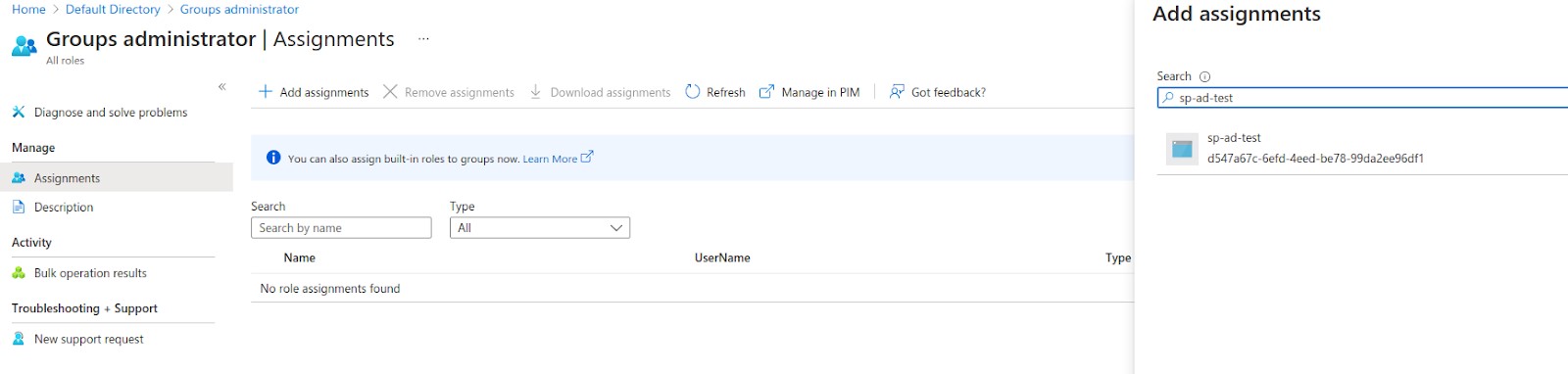This screenshot has height=374, width=1568.
Task: Sort by the Name column header
Action: tap(300, 257)
